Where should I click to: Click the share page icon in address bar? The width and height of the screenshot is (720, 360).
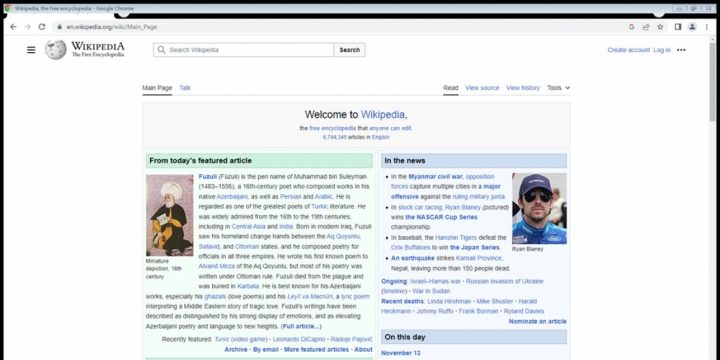pos(646,27)
